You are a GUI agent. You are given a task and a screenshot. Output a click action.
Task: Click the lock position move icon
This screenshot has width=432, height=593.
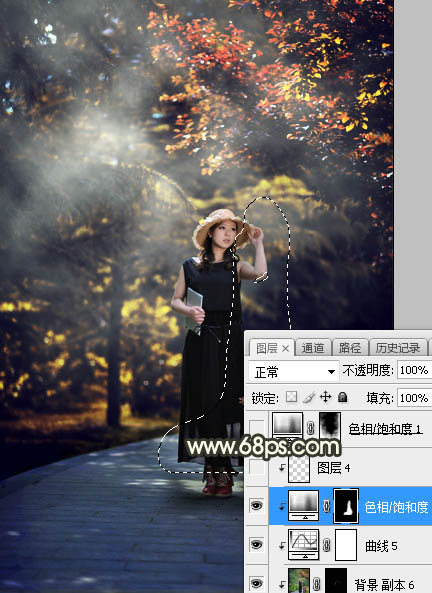point(325,397)
